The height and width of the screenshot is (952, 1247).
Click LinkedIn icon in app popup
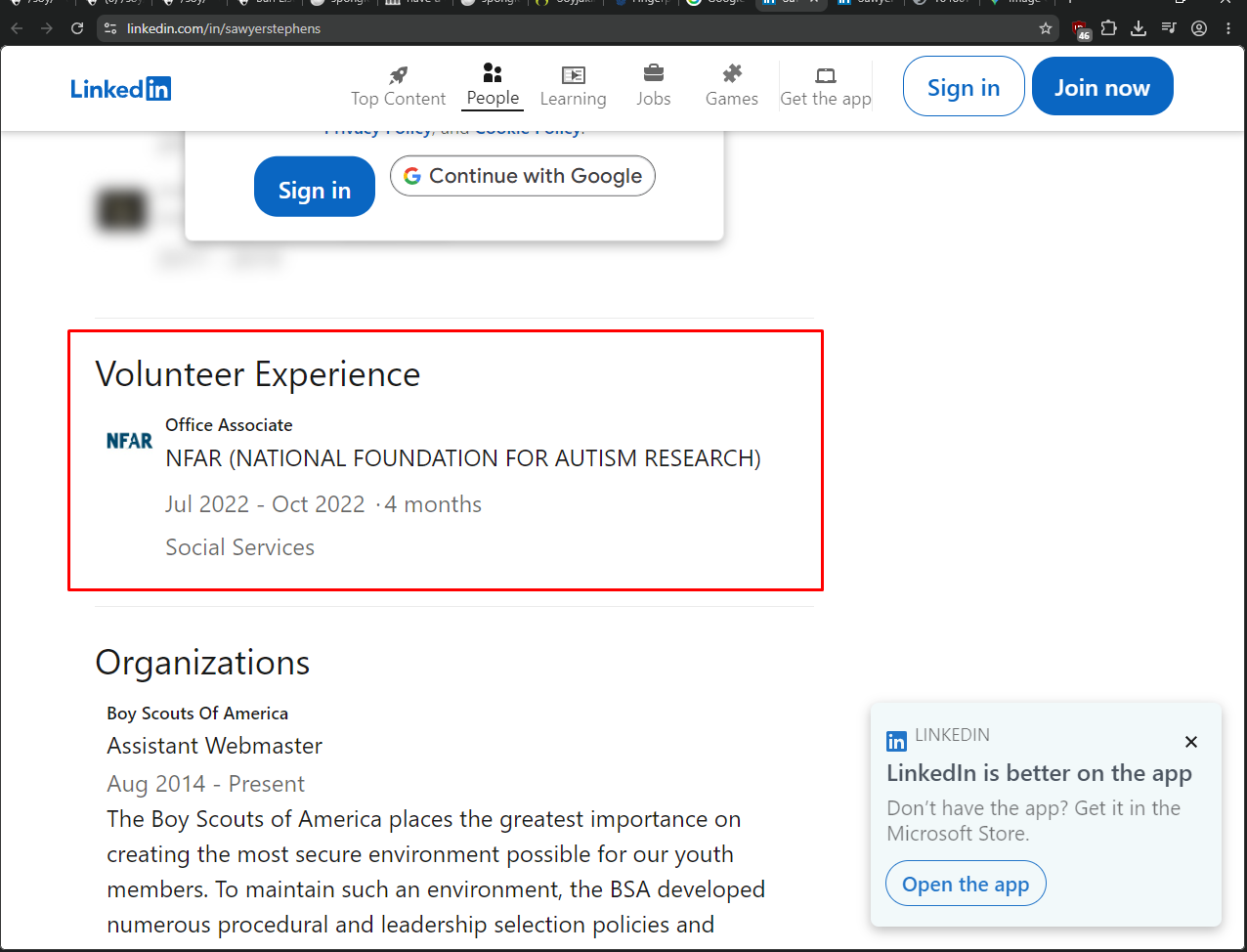(896, 742)
